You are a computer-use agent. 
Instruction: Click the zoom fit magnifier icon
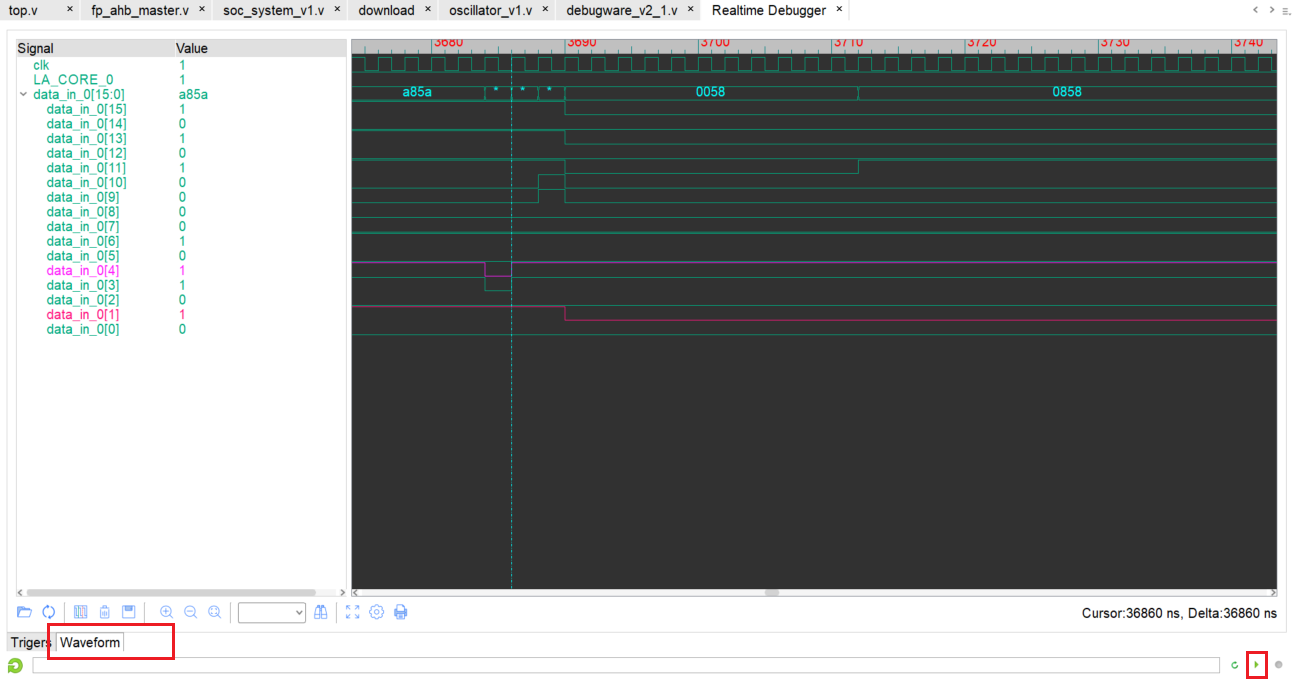coord(214,612)
